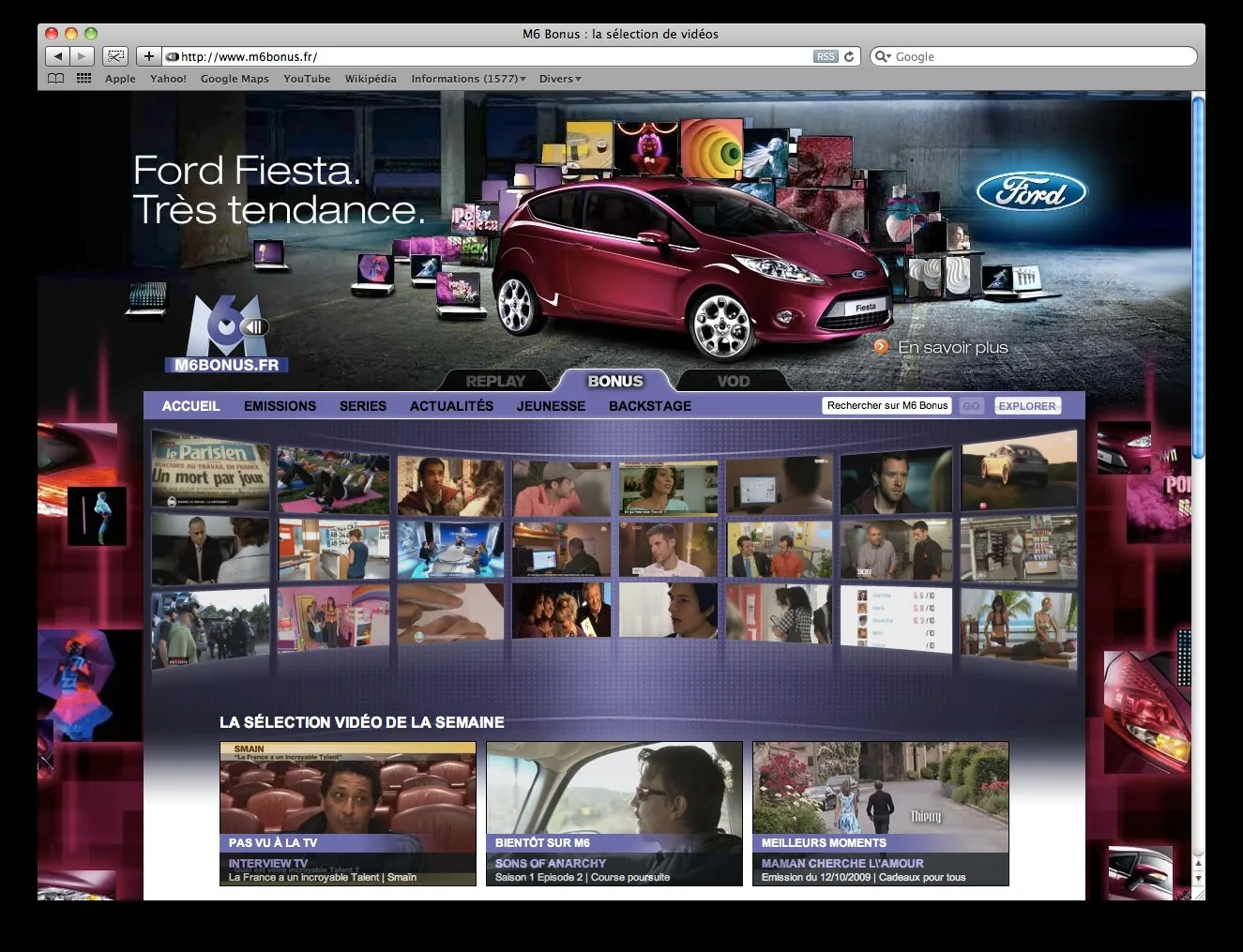
Task: Open the 'le Parisien' newspaper video thumbnail
Action: (210, 471)
